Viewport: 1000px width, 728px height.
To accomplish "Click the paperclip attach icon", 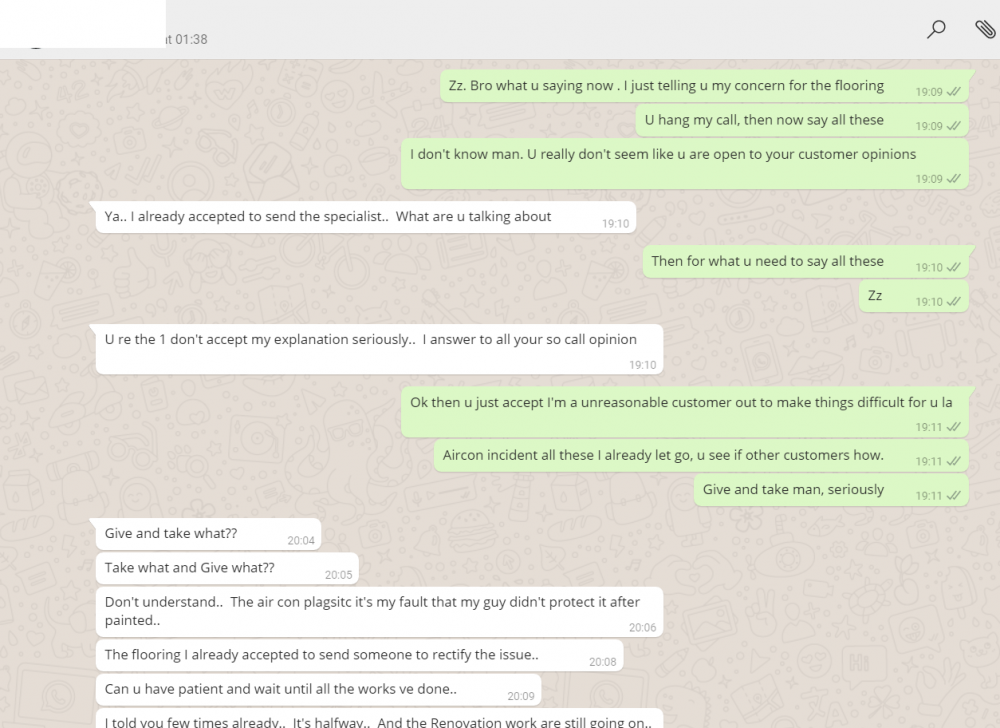I will 984,29.
